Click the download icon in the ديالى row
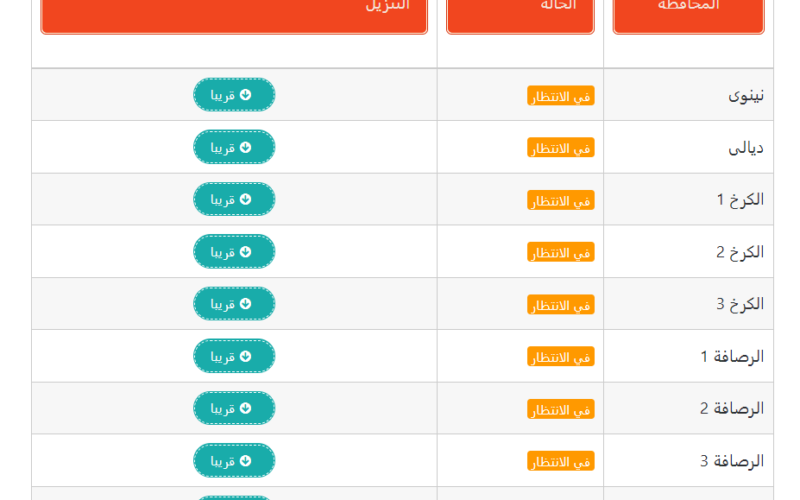The width and height of the screenshot is (800, 500). click(245, 147)
